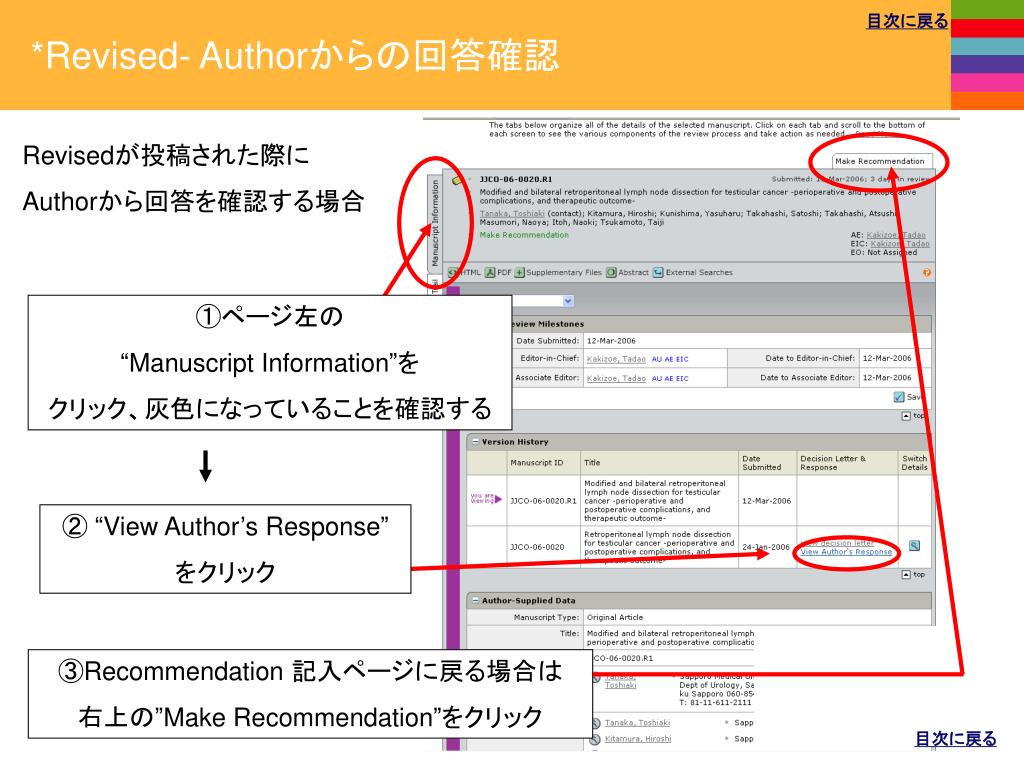The height and width of the screenshot is (768, 1024).
Task: Open Kitamura, Hiroshi author link
Action: click(637, 739)
